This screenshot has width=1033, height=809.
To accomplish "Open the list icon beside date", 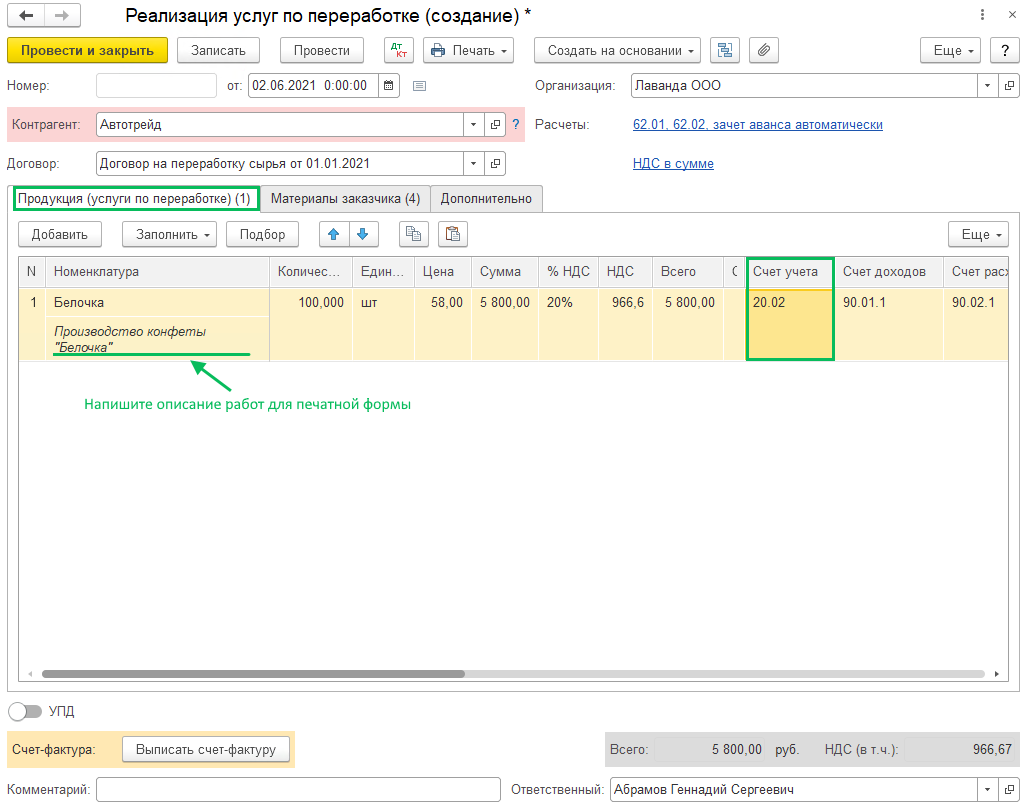I will pos(419,86).
